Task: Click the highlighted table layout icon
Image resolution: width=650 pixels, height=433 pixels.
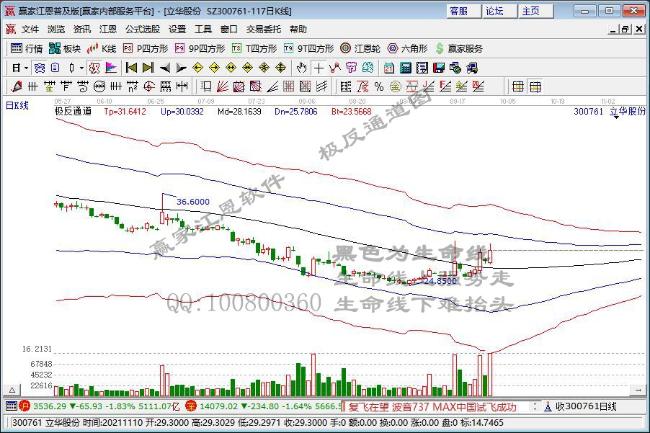Action: (535, 87)
